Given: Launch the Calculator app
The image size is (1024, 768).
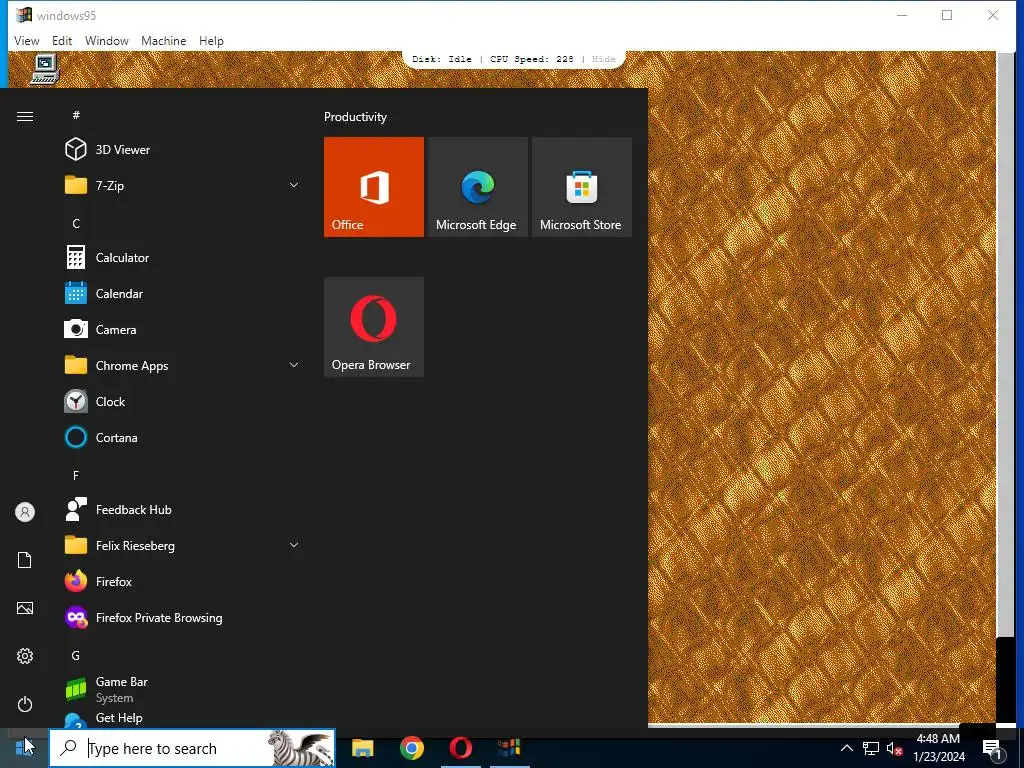Looking at the screenshot, I should (183, 257).
